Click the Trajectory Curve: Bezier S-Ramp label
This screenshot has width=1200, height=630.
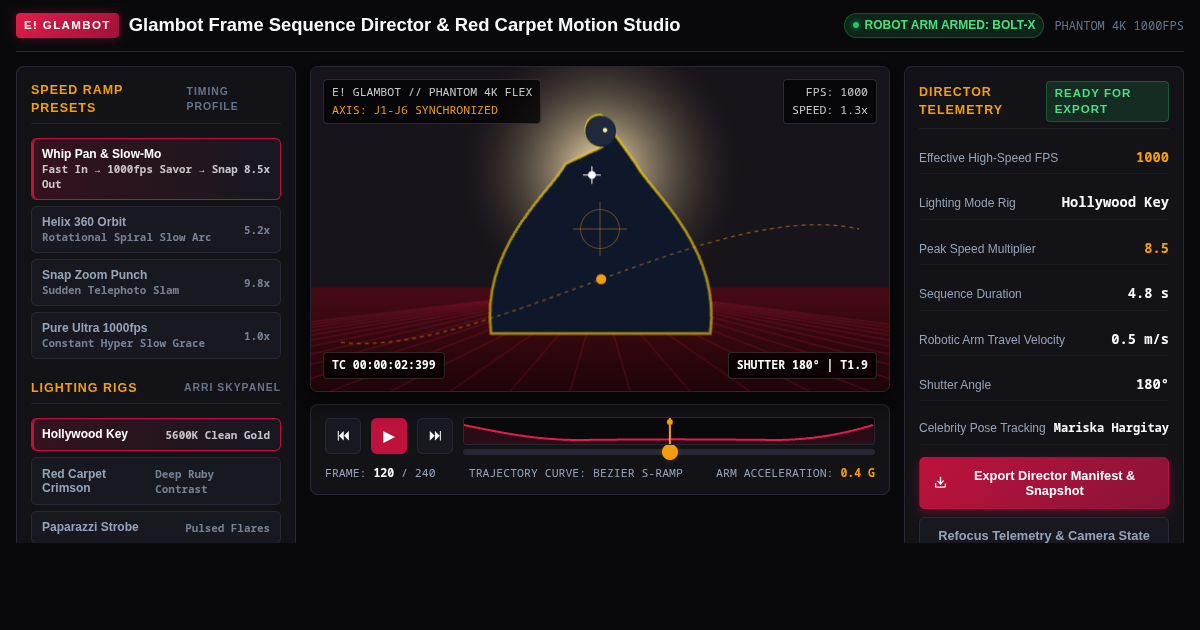tap(576, 473)
